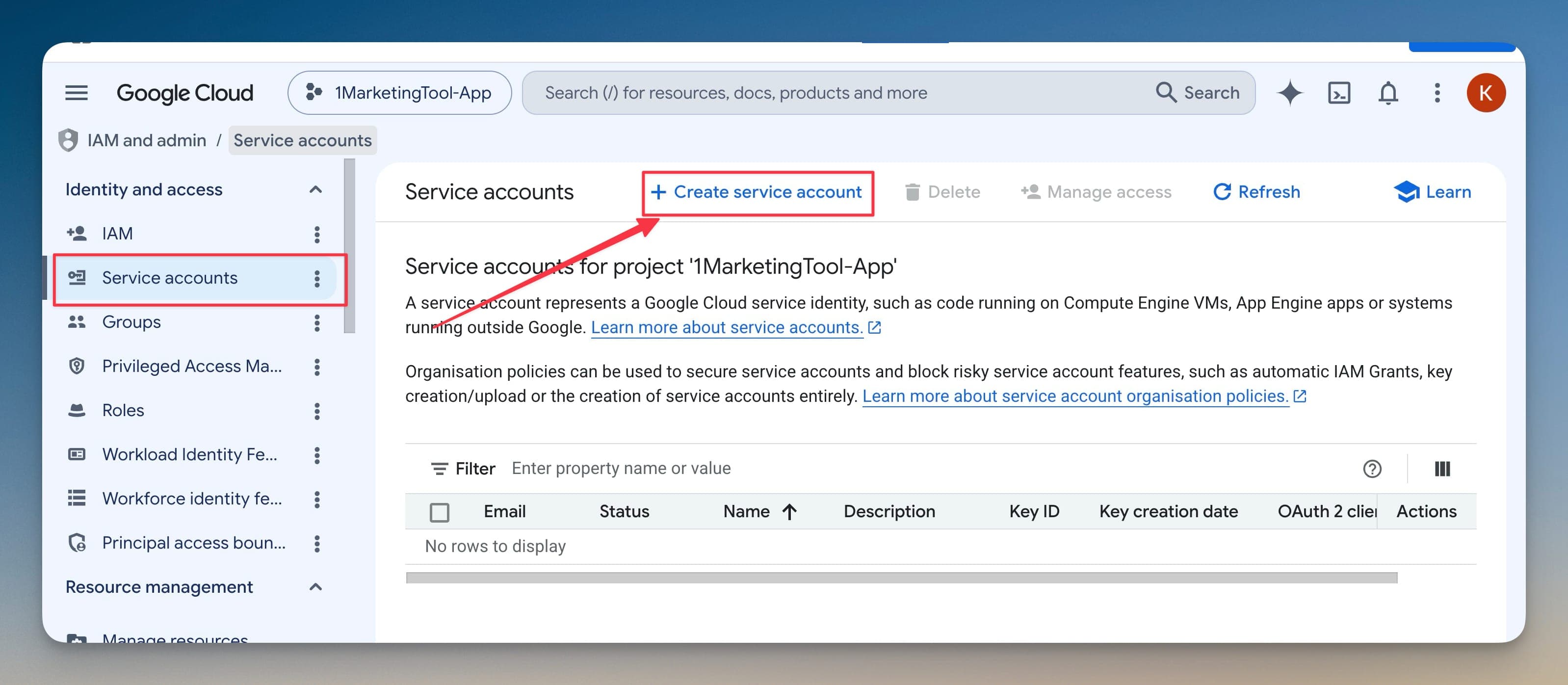This screenshot has width=1568, height=685.
Task: Click the sidebar vertical scrollbar
Action: tap(349, 246)
